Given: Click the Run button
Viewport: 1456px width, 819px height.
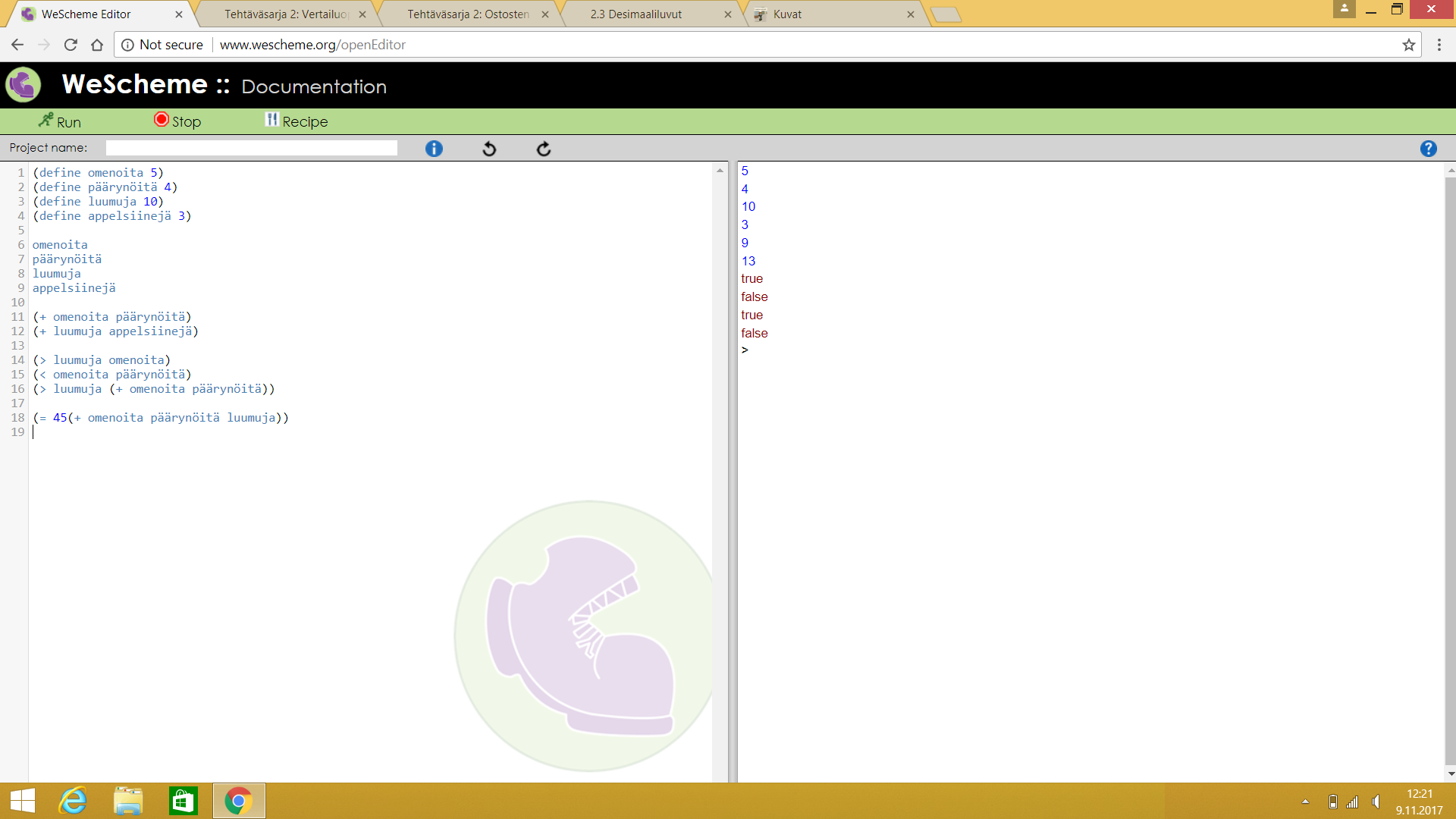Looking at the screenshot, I should pyautogui.click(x=60, y=121).
